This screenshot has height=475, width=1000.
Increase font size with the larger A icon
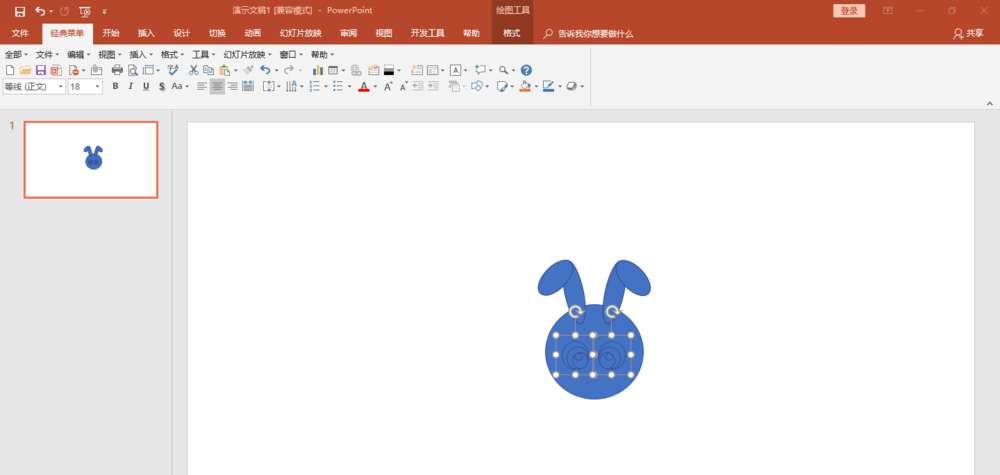pyautogui.click(x=388, y=86)
